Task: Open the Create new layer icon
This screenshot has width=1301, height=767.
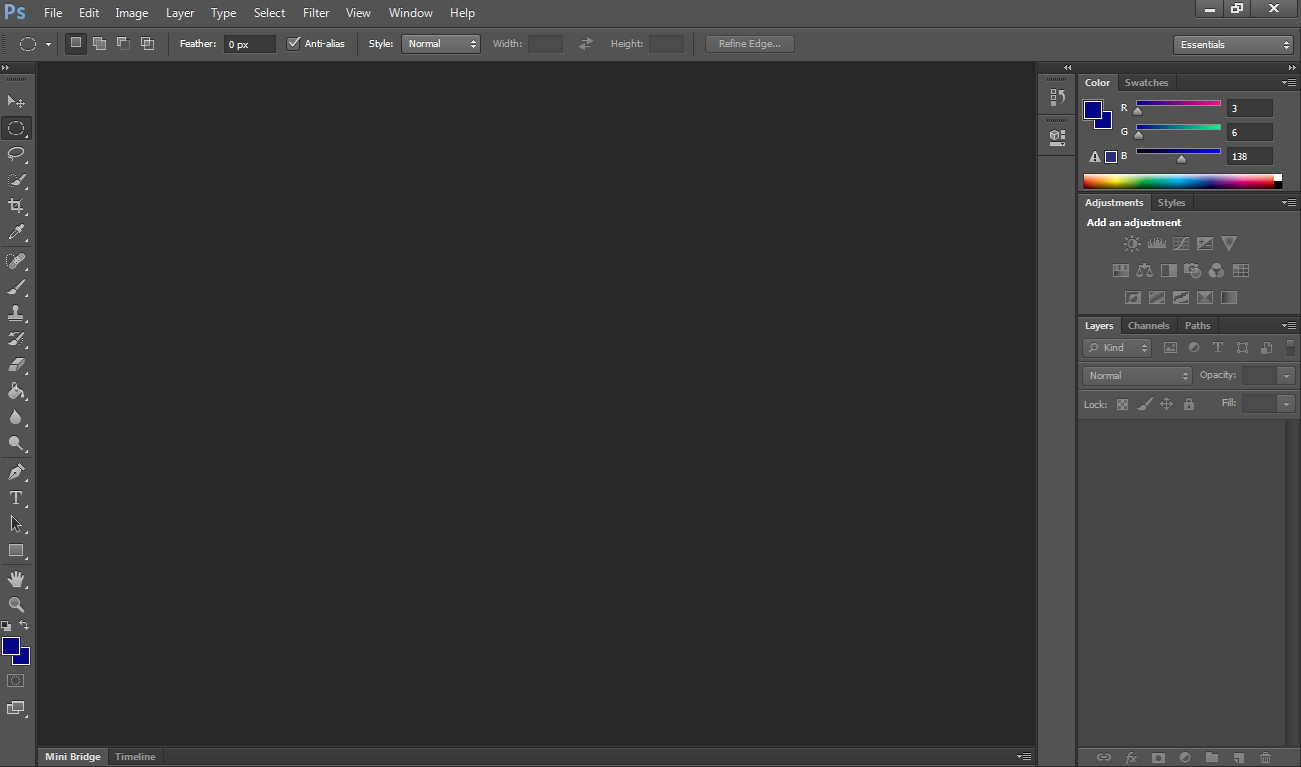Action: click(x=1238, y=757)
